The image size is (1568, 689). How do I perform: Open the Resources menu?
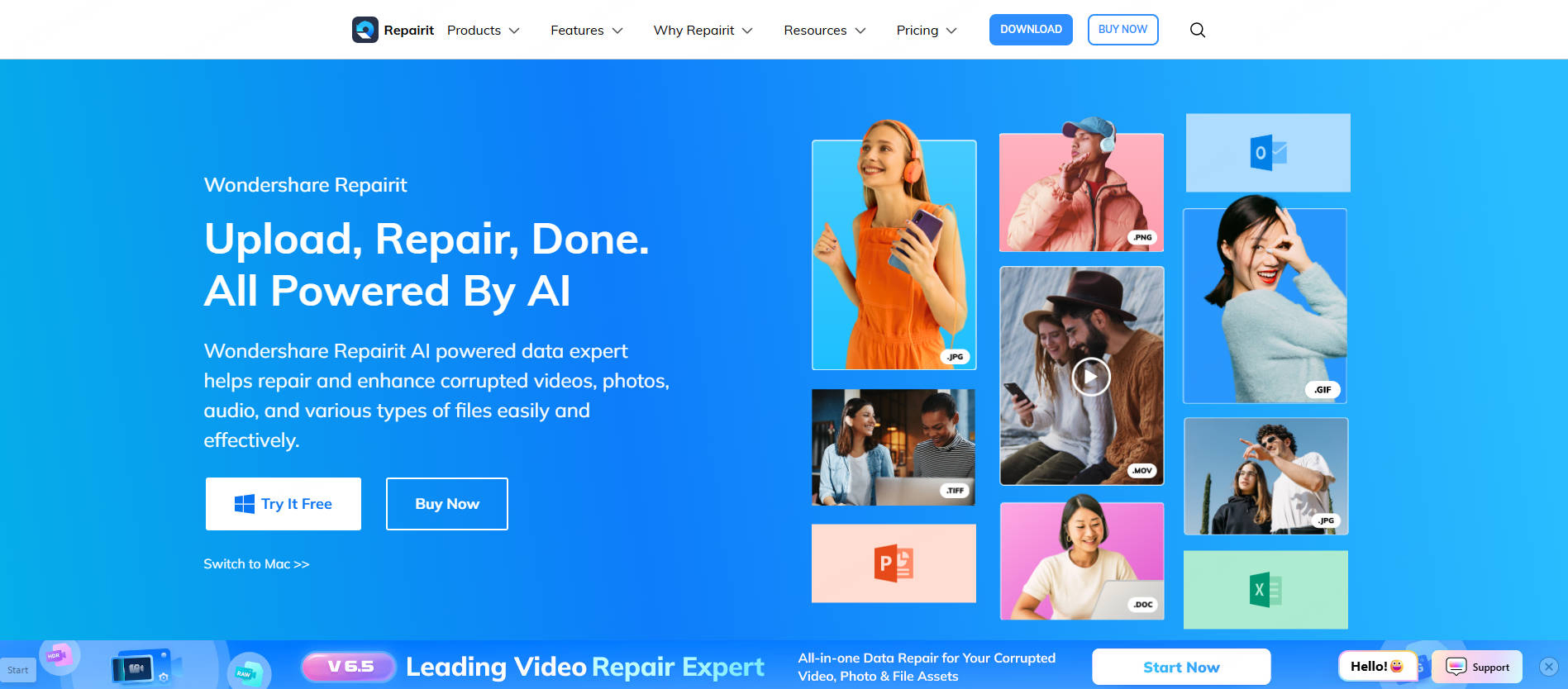pyautogui.click(x=824, y=31)
